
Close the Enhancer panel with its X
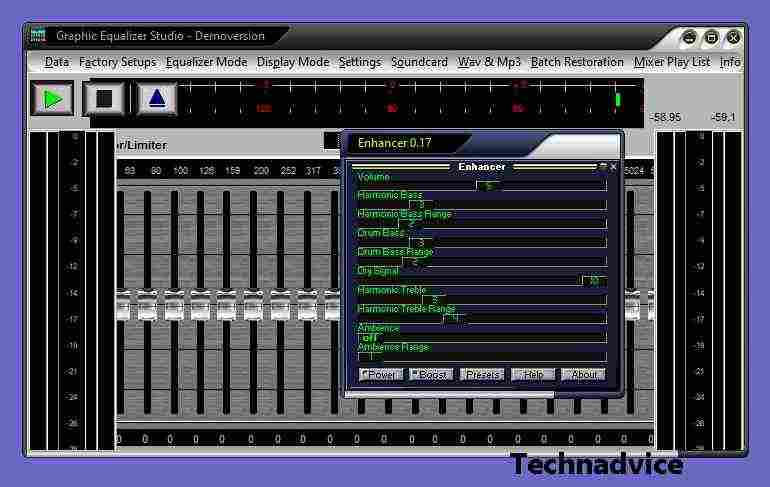[x=613, y=167]
